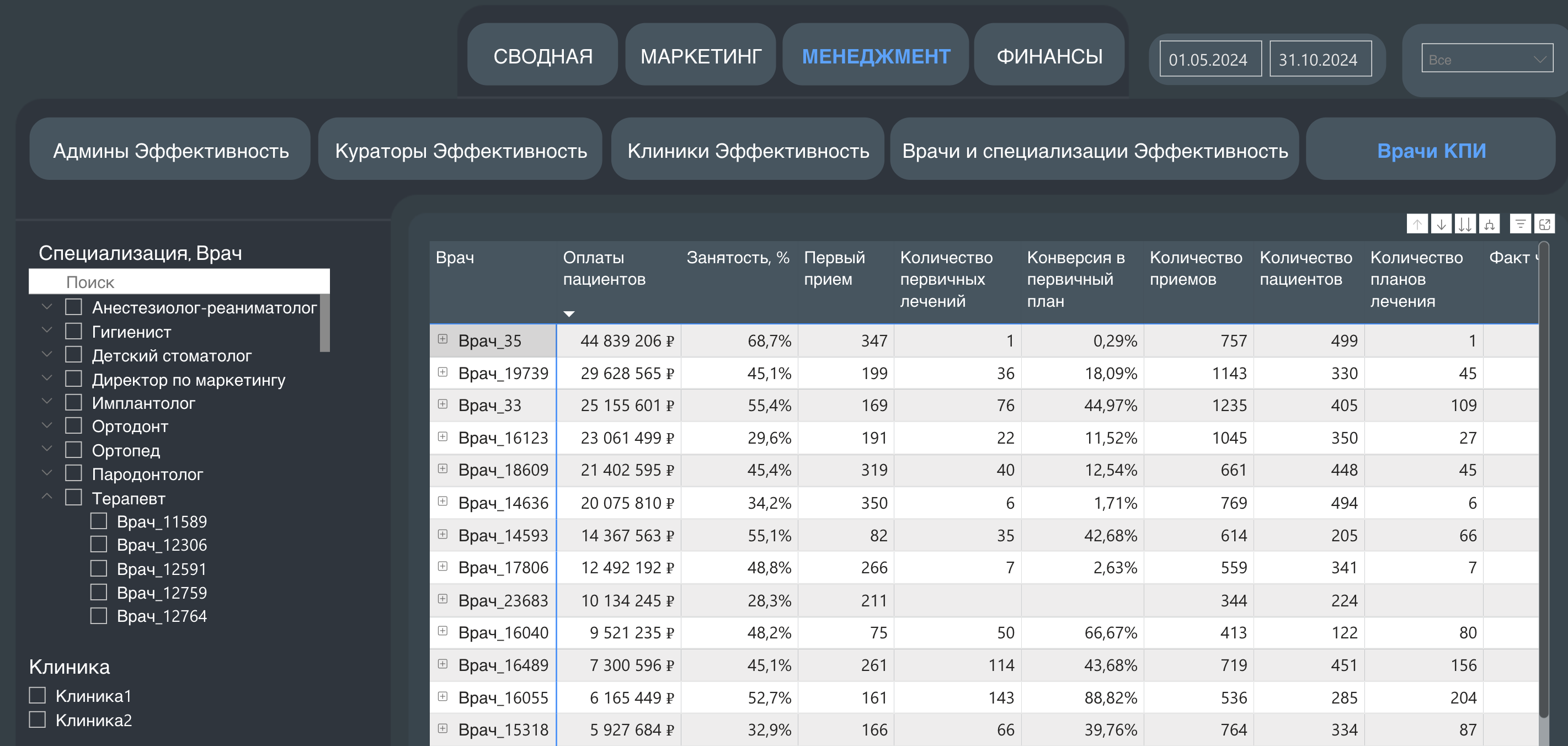
Task: Open the 'Все' dropdown at top right
Action: [x=1486, y=59]
